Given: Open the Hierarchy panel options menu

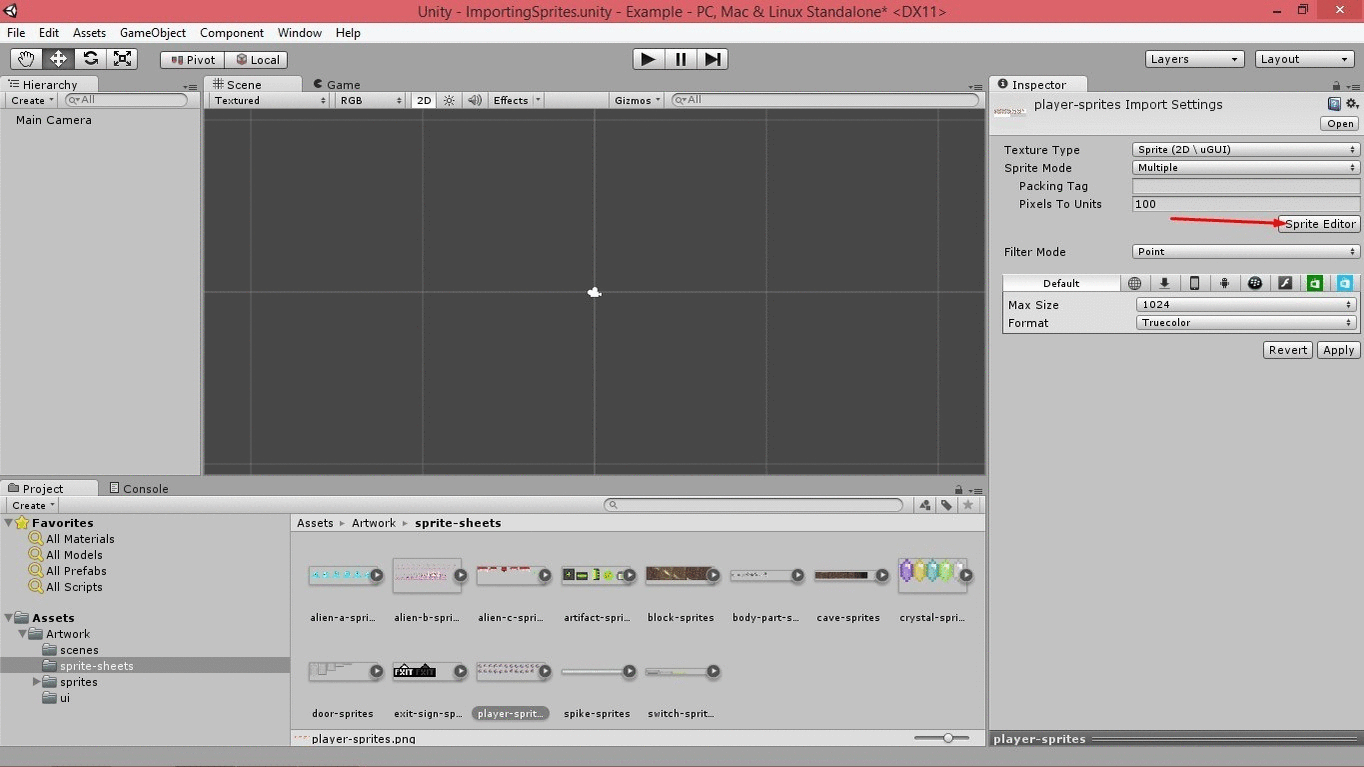Looking at the screenshot, I should 190,86.
